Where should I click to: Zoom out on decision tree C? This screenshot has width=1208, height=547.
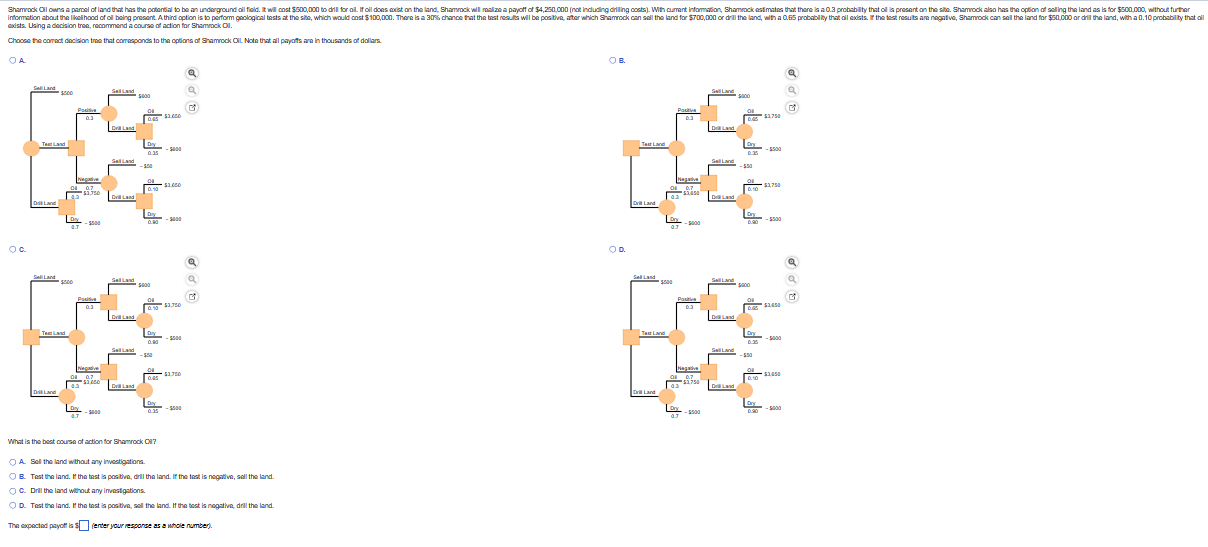pyautogui.click(x=192, y=280)
